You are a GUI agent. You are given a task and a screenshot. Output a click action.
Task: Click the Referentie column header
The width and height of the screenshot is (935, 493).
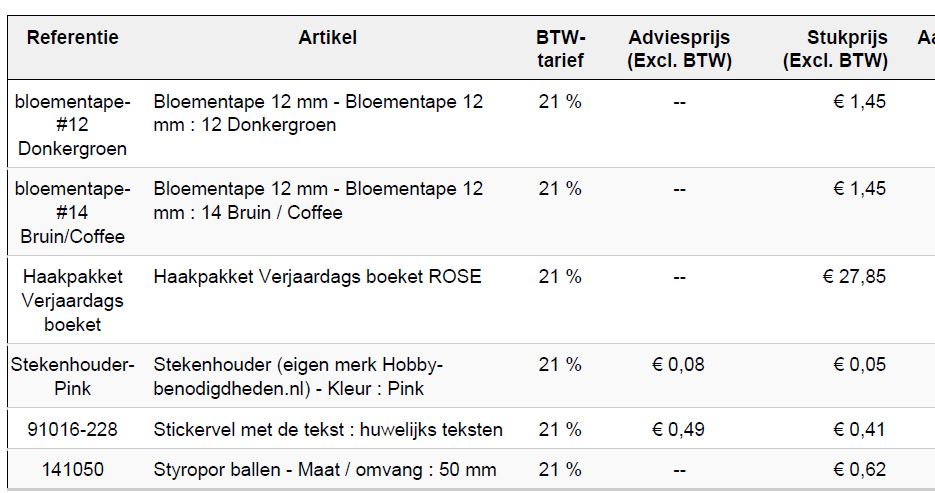[72, 38]
